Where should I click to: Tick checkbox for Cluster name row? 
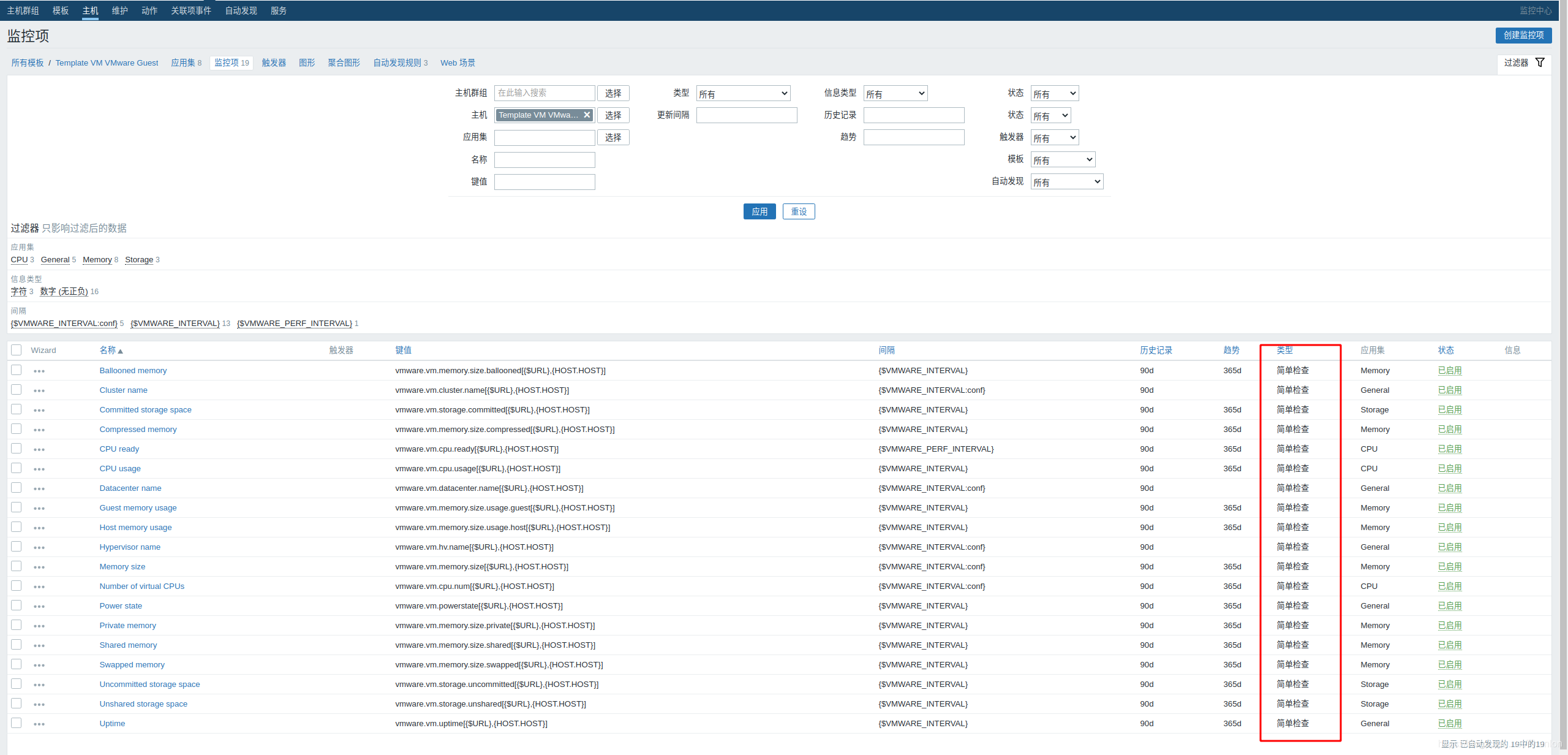point(17,390)
